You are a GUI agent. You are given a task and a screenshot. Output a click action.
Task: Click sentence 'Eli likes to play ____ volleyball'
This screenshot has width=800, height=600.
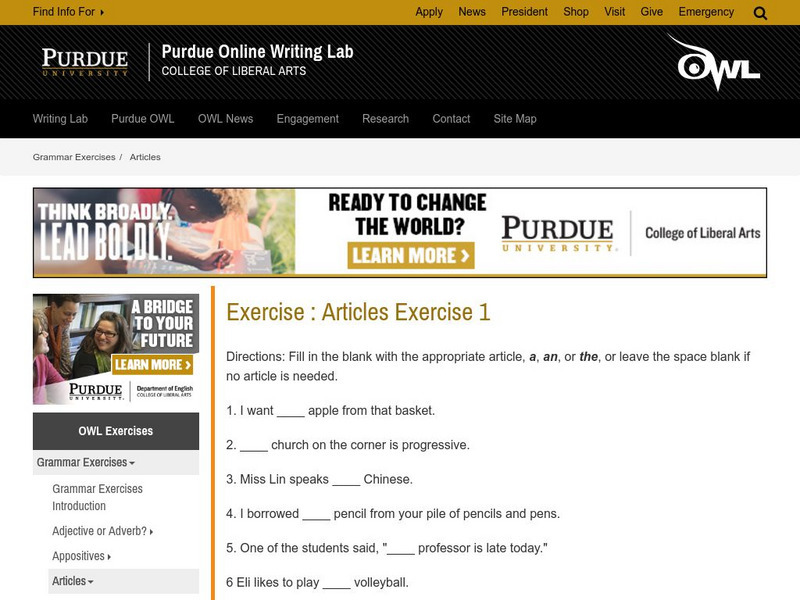(317, 583)
